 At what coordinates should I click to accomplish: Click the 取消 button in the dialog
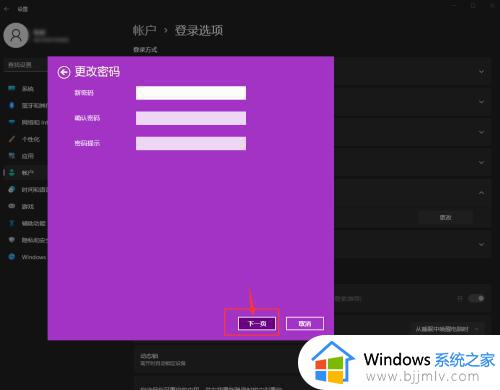pyautogui.click(x=305, y=323)
